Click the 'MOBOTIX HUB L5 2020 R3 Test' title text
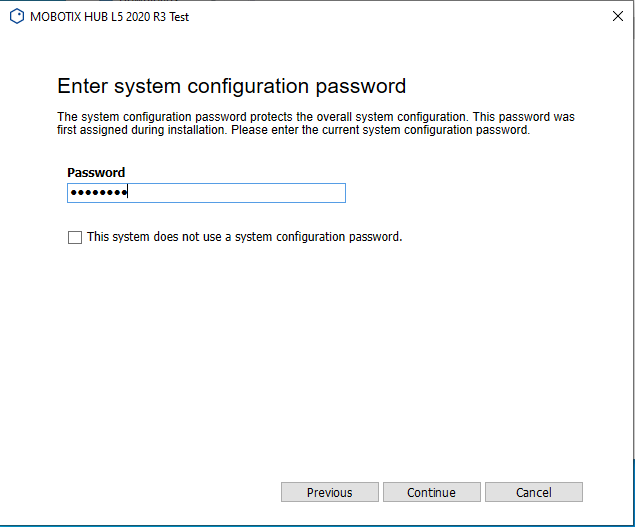The image size is (635, 527). (x=110, y=17)
